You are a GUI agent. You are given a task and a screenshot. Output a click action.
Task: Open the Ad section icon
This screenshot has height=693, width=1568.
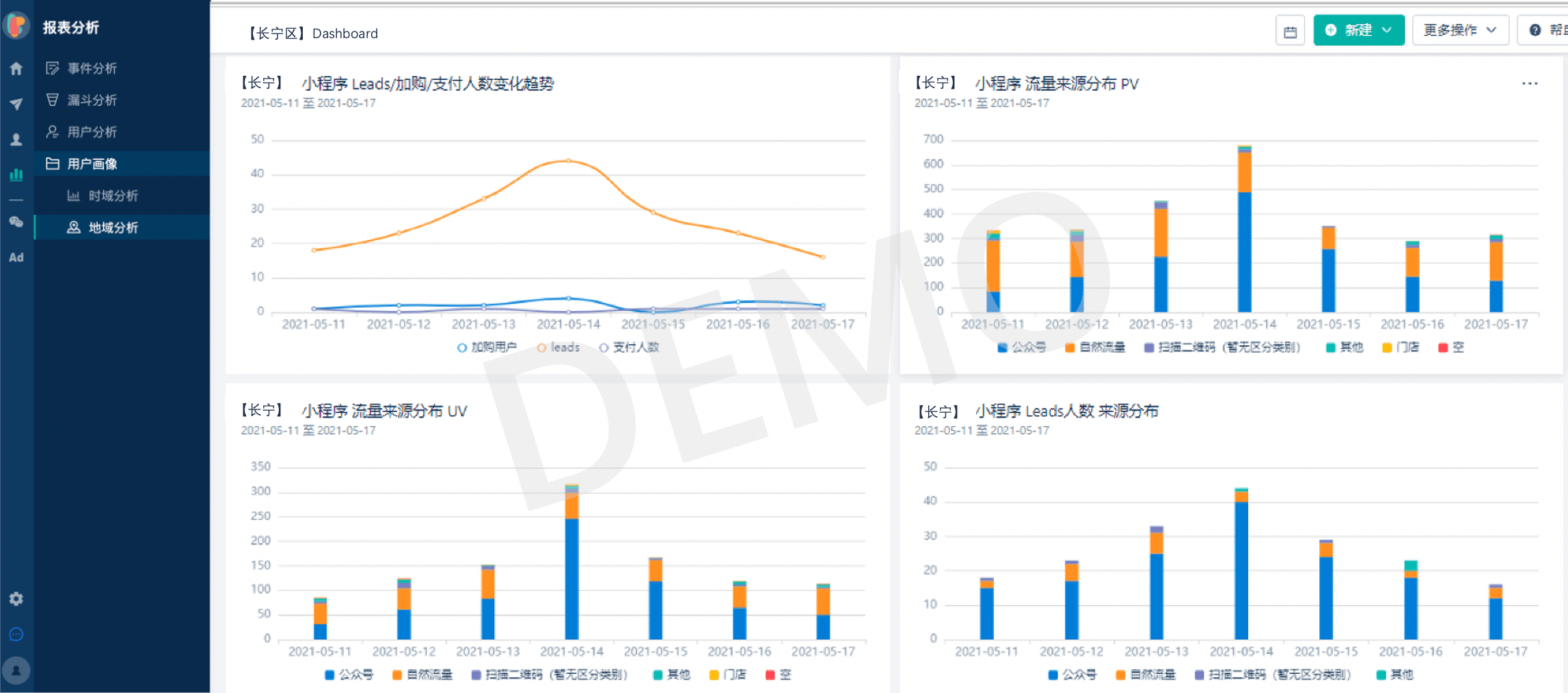16,258
